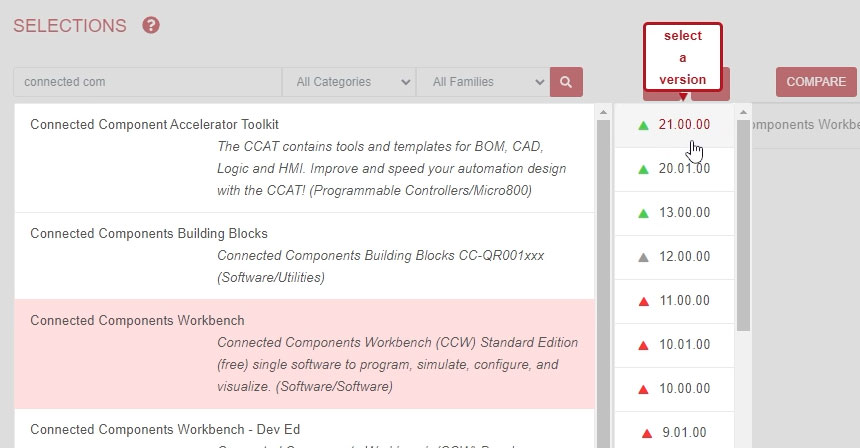Select version 20.01.00
Screen dimensions: 860x448
(x=674, y=169)
